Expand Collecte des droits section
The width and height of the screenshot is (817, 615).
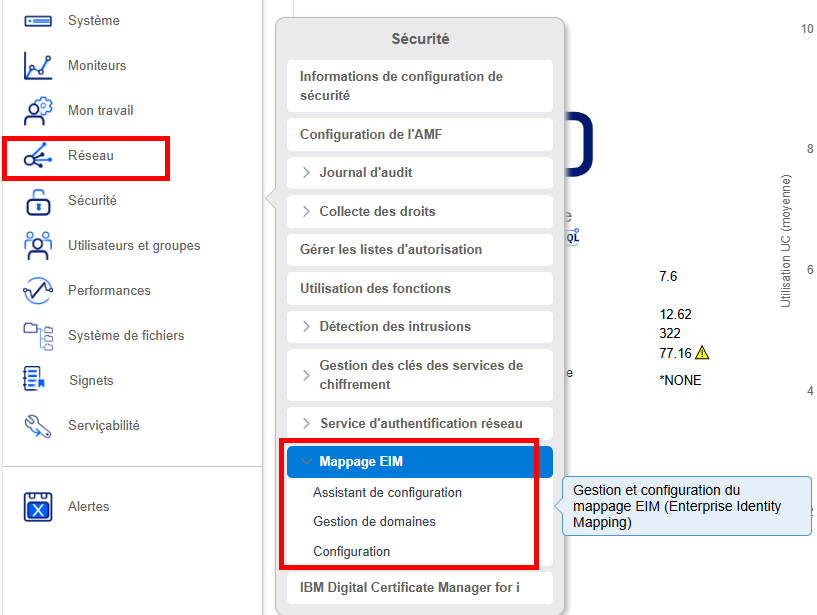coord(307,212)
